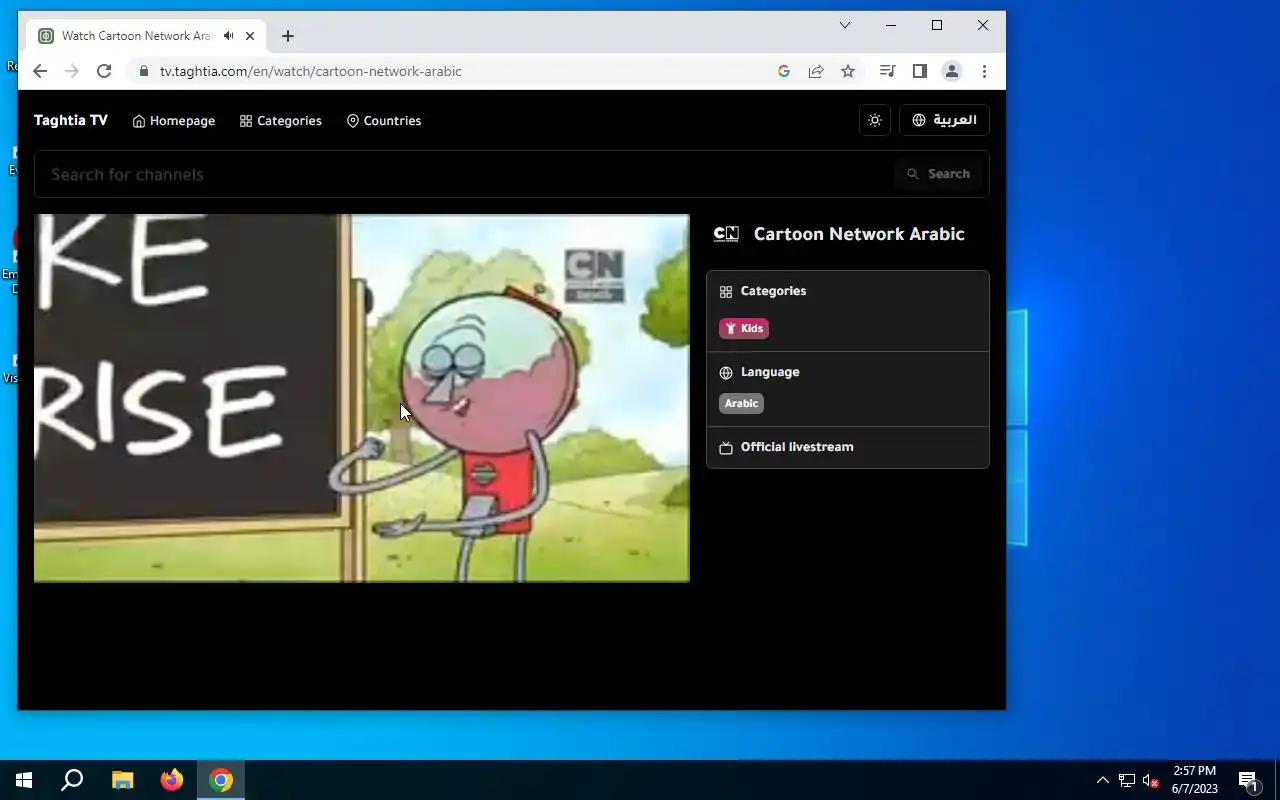Open a new browser tab
The image size is (1280, 800).
point(288,36)
